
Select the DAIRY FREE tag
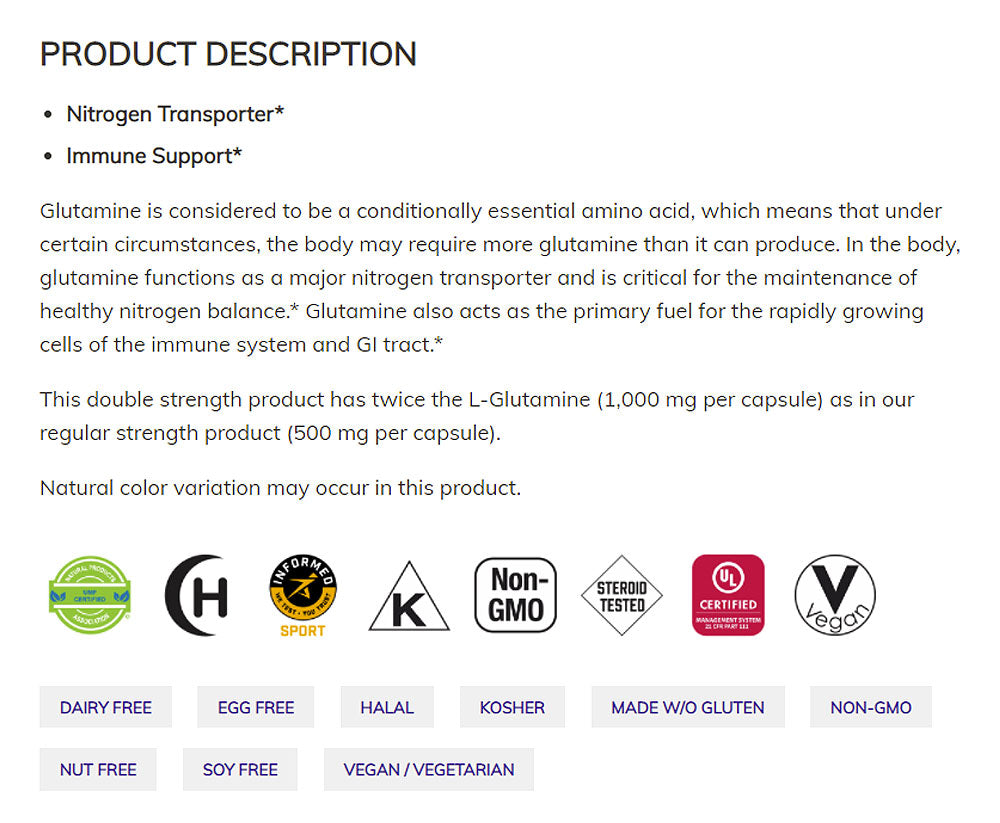[x=106, y=707]
